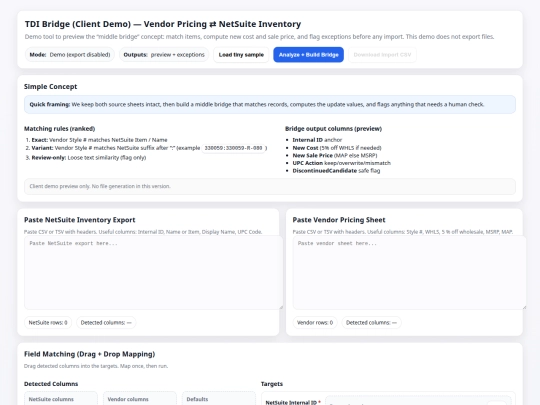Click the Field Matching (Drag + Drop Mapping) heading
The height and width of the screenshot is (405, 540).
point(90,354)
